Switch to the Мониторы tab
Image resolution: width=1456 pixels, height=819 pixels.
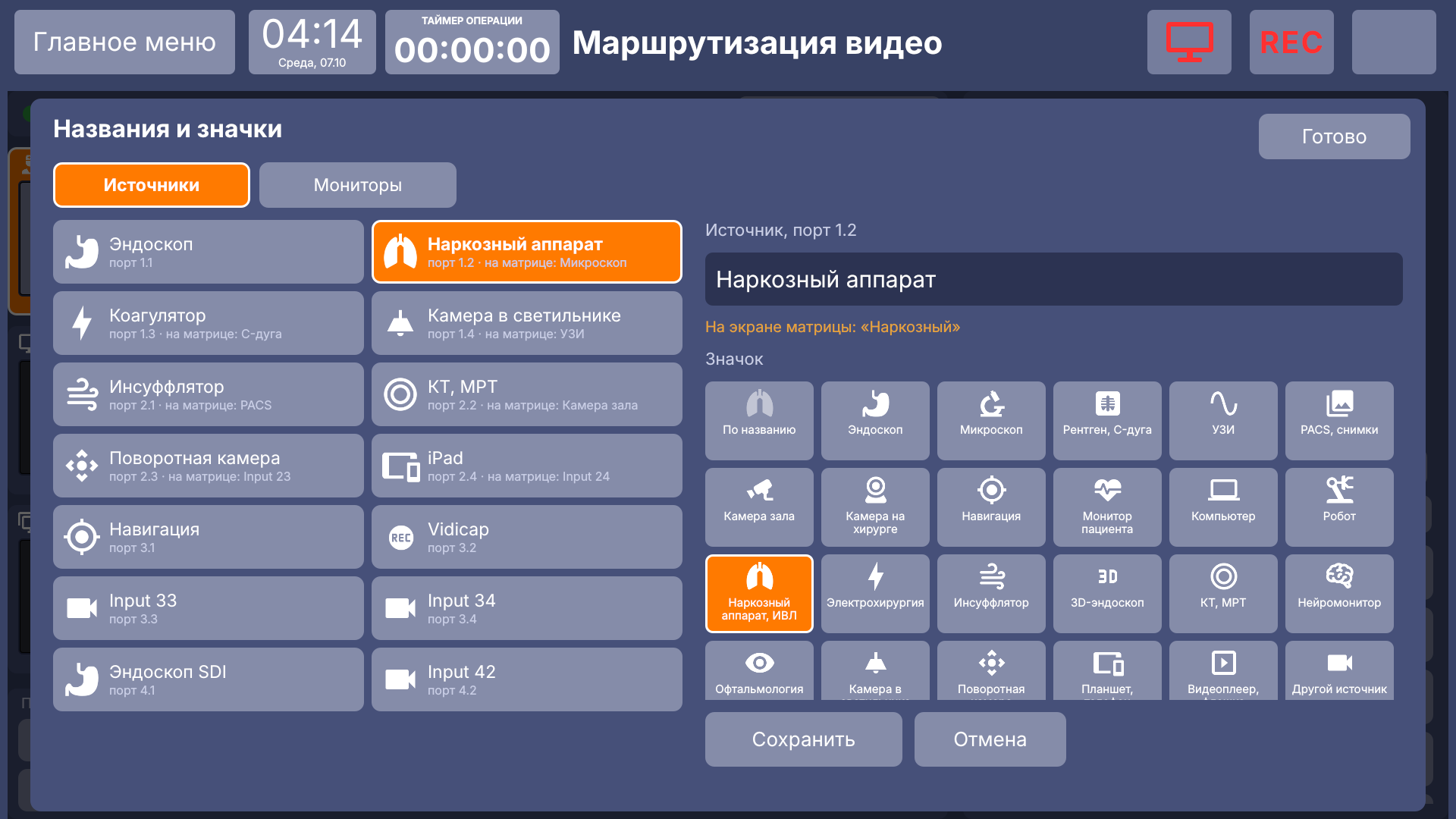(x=358, y=185)
